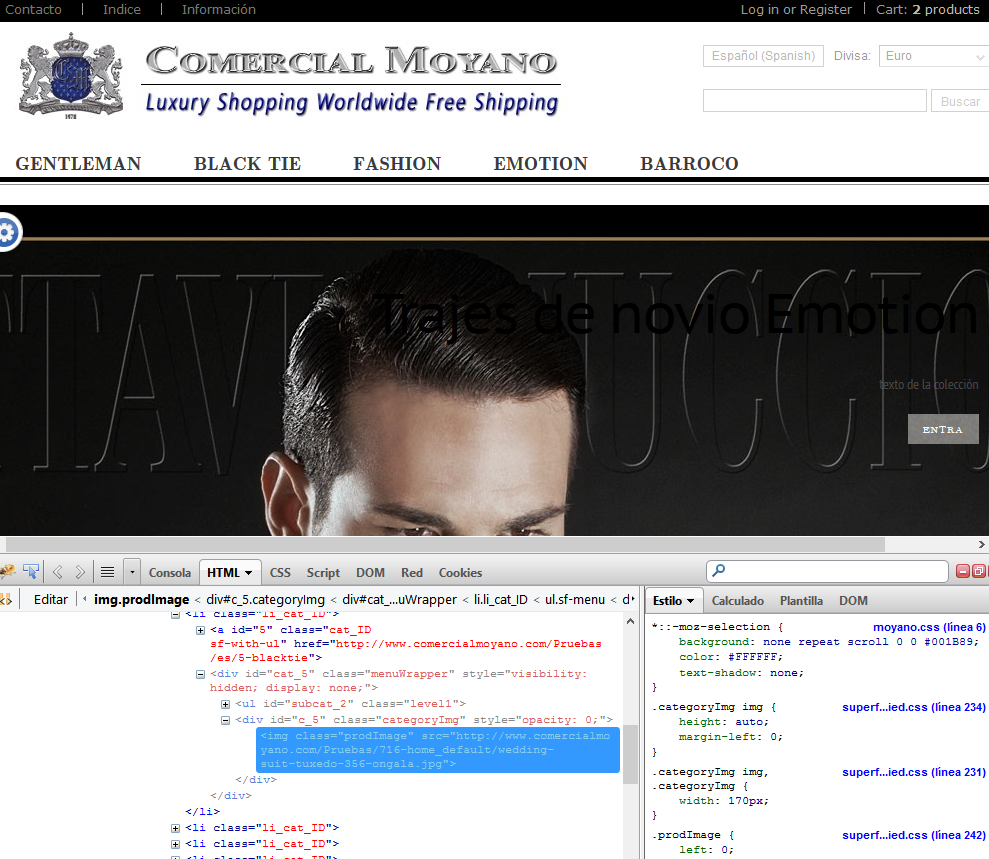Screen dimensions: 989x859
Task: Open the EMOTION menu
Action: 541,163
